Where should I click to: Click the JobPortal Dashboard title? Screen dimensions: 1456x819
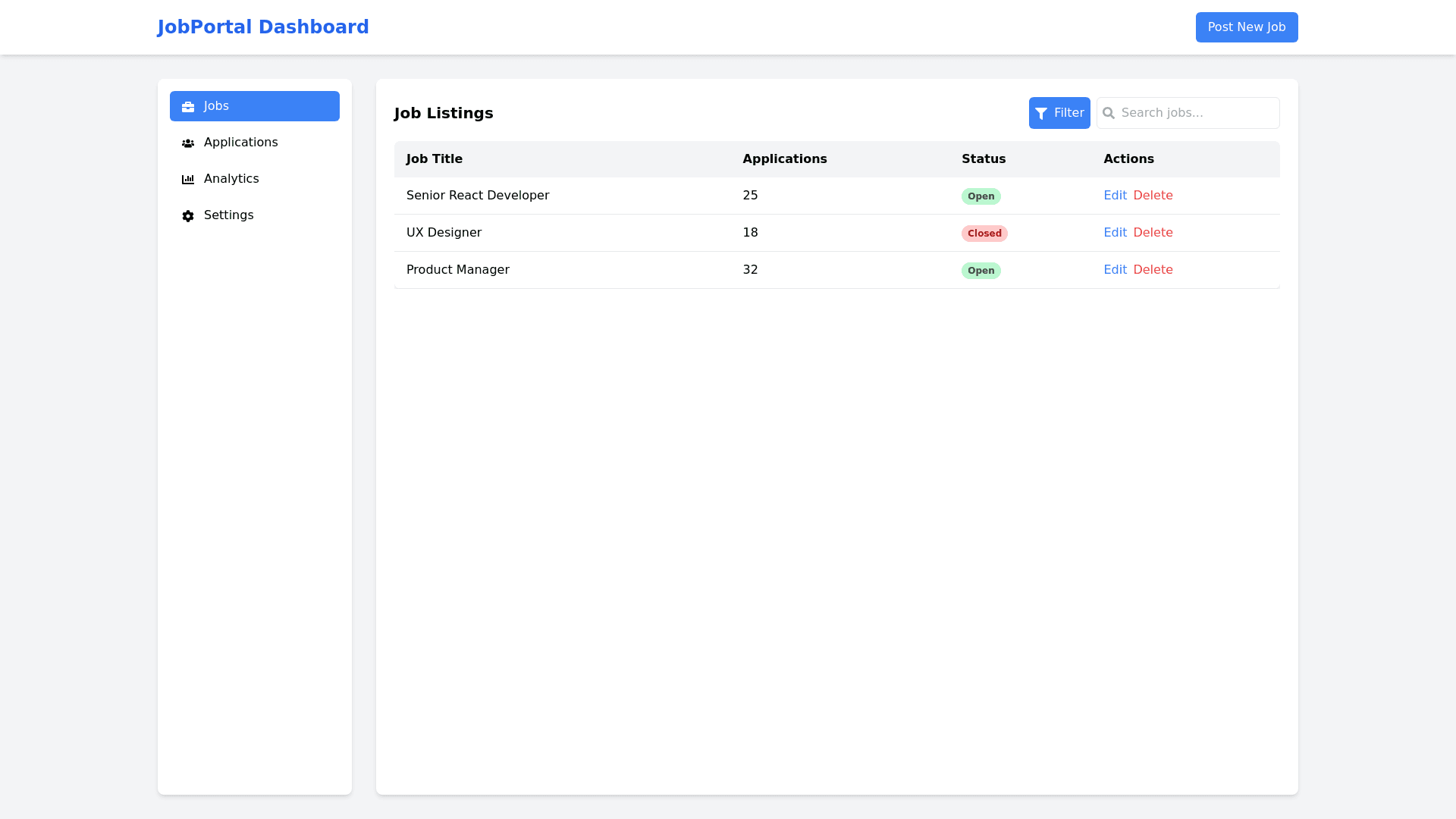[x=262, y=27]
